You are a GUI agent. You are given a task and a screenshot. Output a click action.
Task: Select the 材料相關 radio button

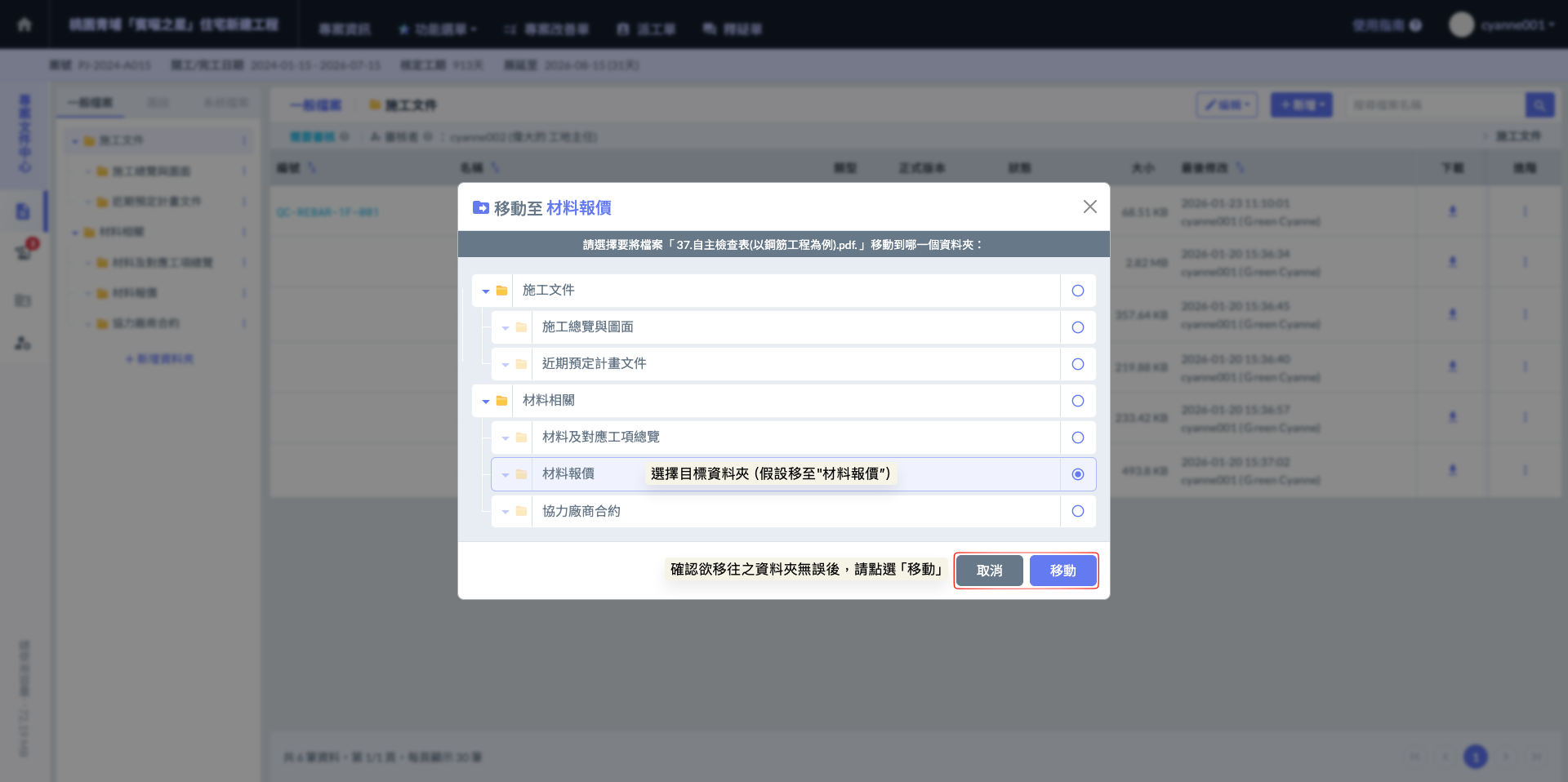tap(1078, 401)
